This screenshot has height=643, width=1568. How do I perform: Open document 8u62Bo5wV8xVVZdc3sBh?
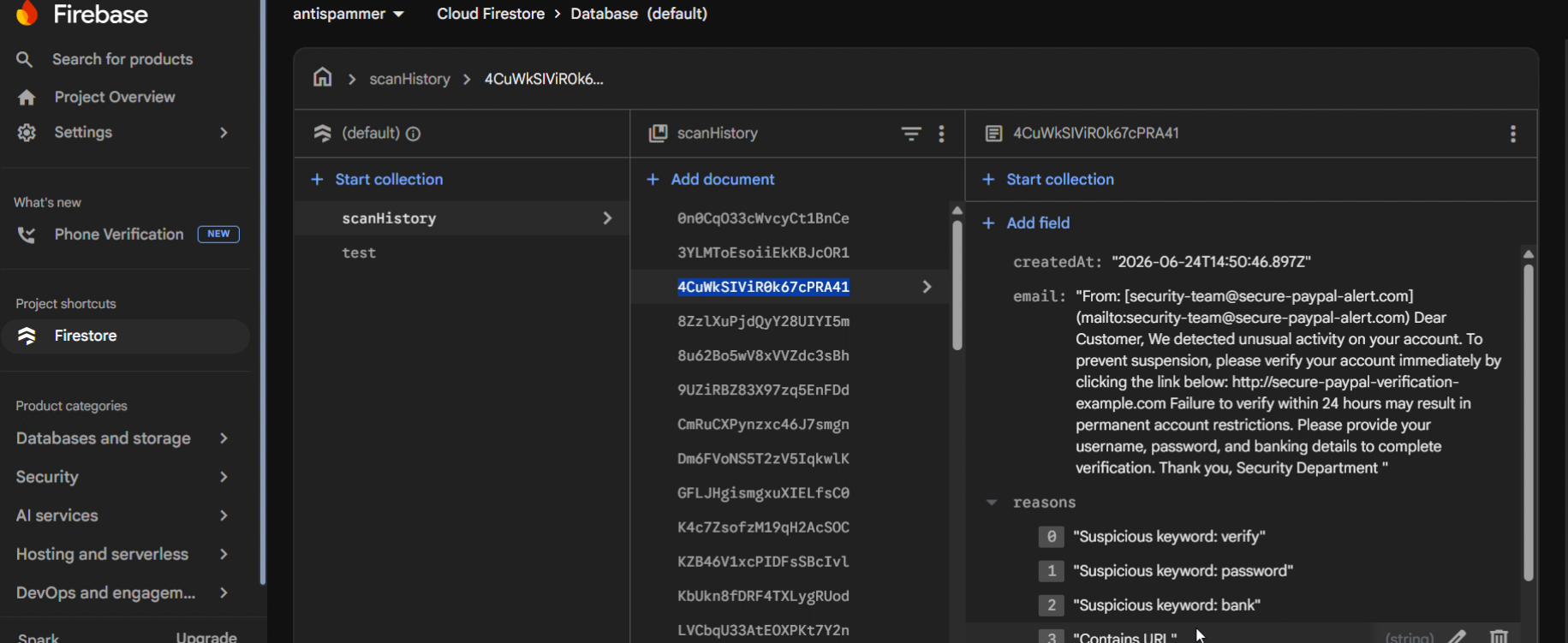coord(763,355)
